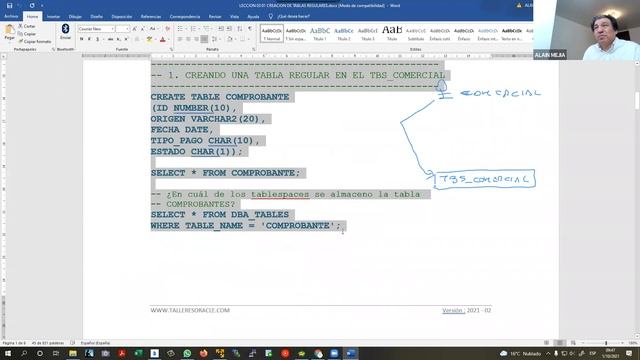The width and height of the screenshot is (640, 360).
Task: Click Copiar formato format painter
Action: (x=35, y=42)
